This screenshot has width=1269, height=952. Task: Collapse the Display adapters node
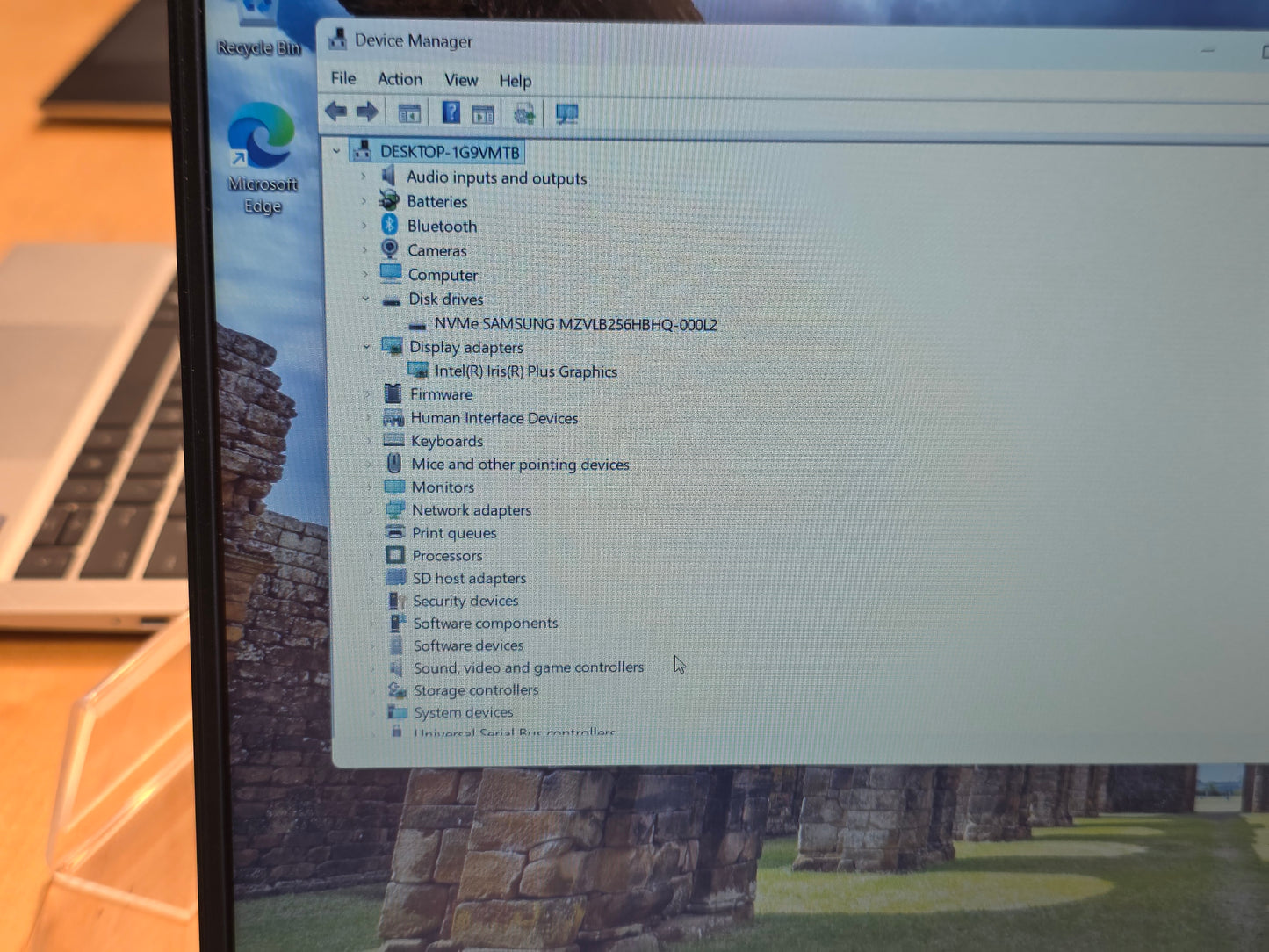tap(366, 347)
